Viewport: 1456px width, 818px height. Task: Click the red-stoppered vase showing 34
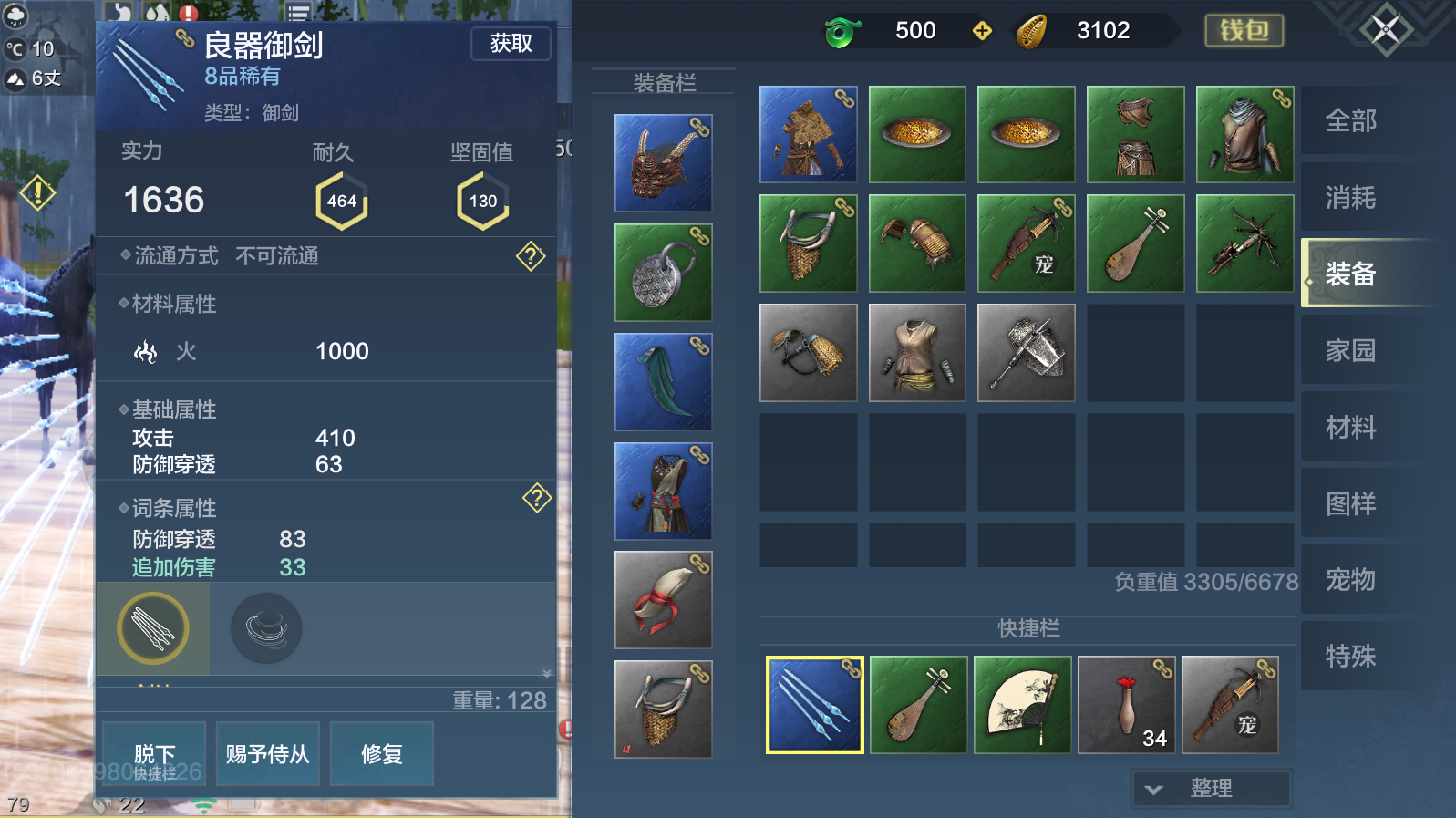(x=1126, y=705)
